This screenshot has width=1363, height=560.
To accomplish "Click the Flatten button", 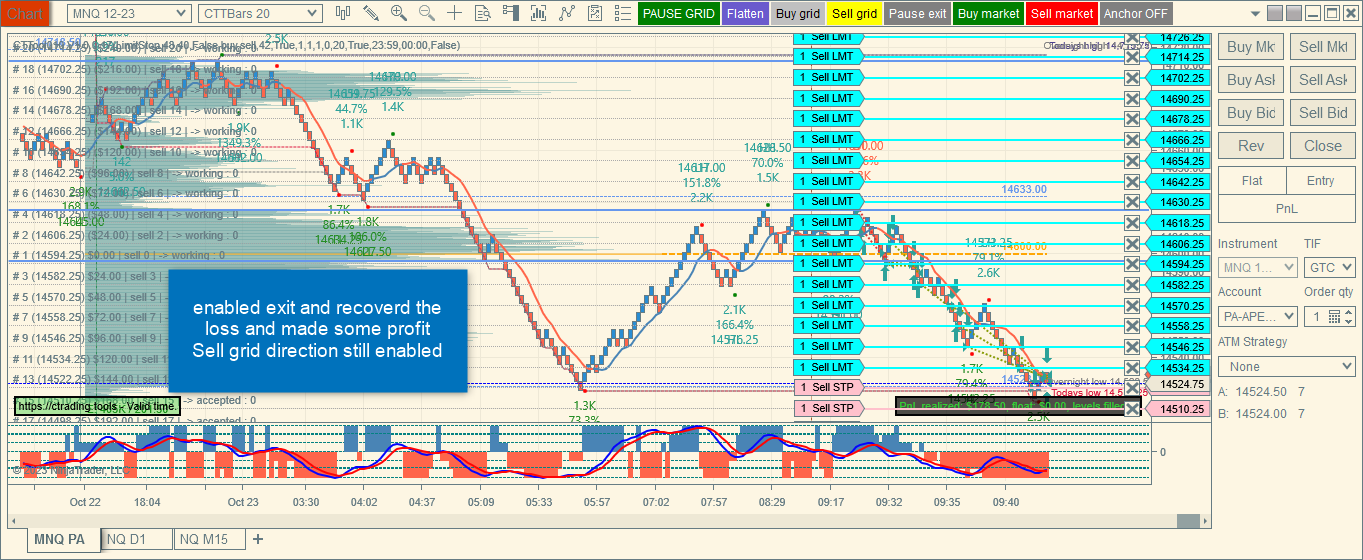I will pos(746,14).
